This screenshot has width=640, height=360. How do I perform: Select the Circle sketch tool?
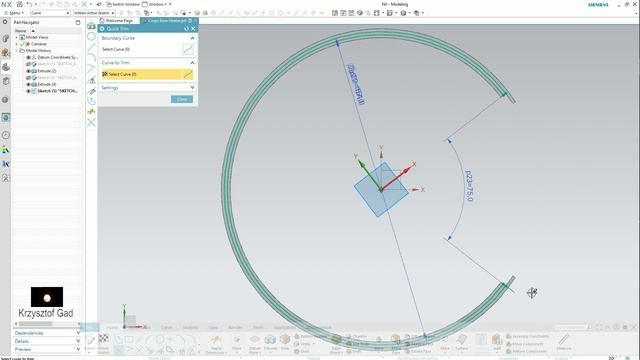[91, 36]
